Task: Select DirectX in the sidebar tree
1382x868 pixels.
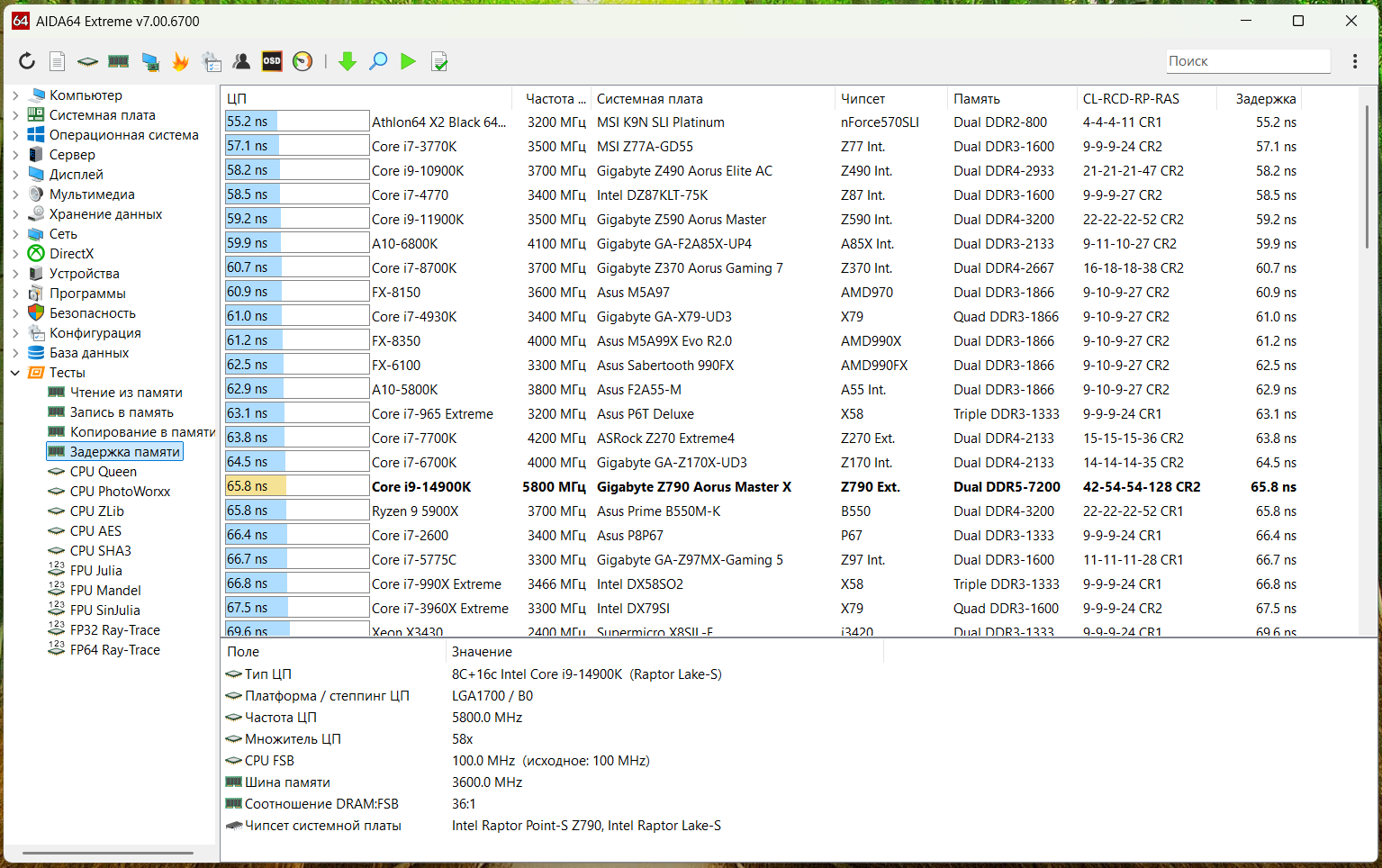Action: pyautogui.click(x=71, y=254)
